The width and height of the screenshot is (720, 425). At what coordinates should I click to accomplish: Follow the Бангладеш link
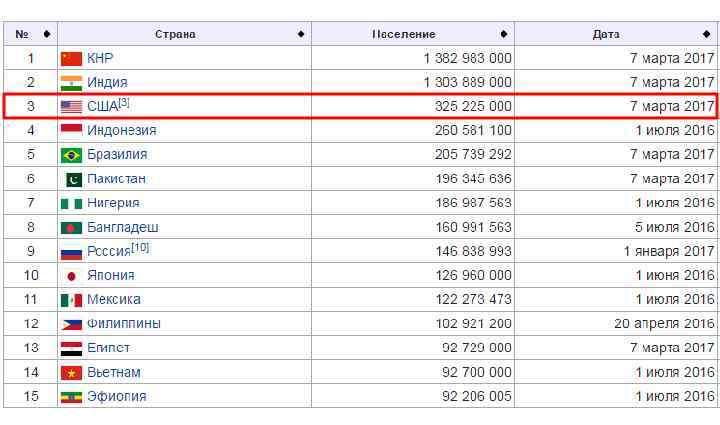[122, 227]
